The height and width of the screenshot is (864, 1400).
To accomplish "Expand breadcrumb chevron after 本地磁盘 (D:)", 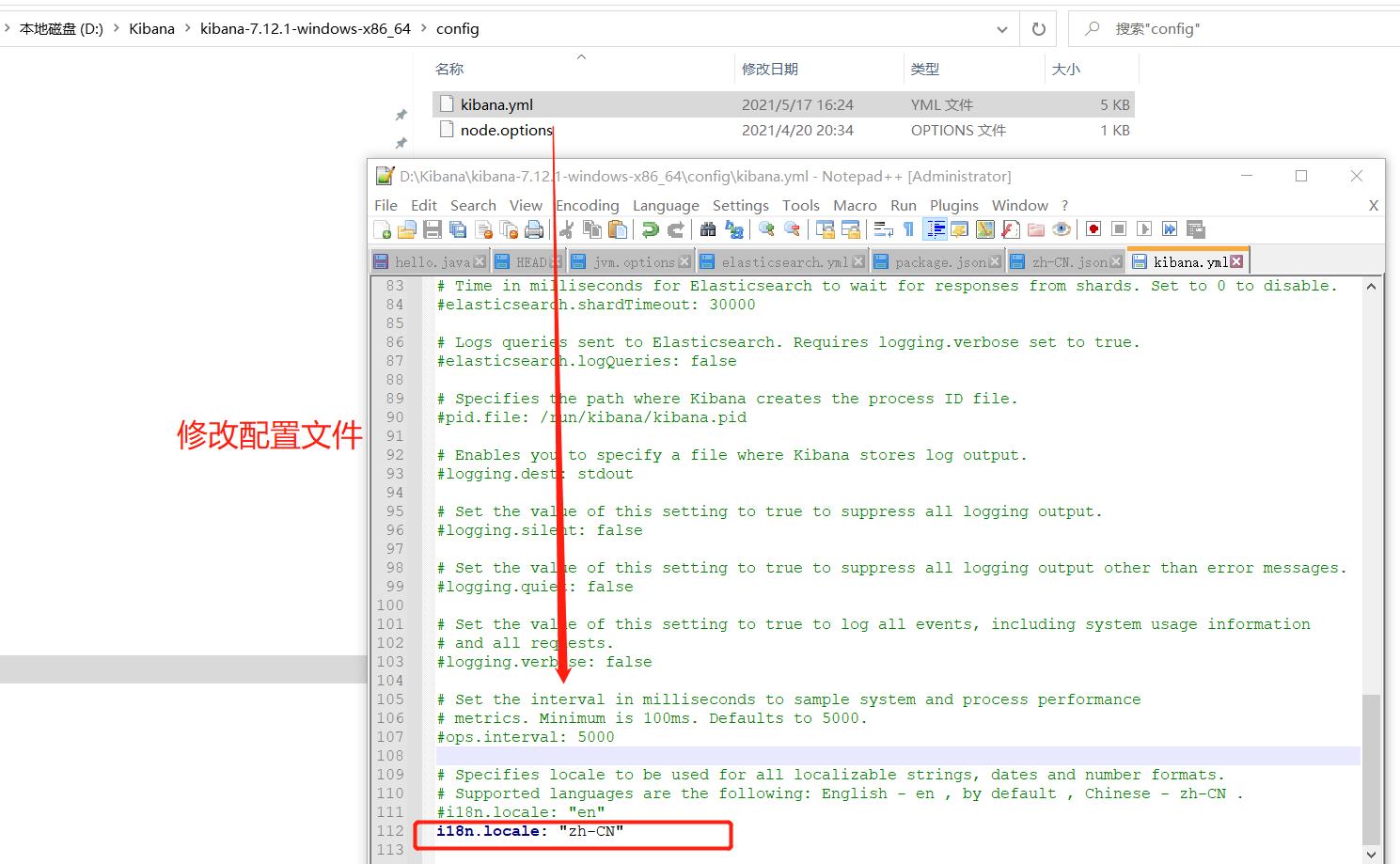I will coord(116,28).
